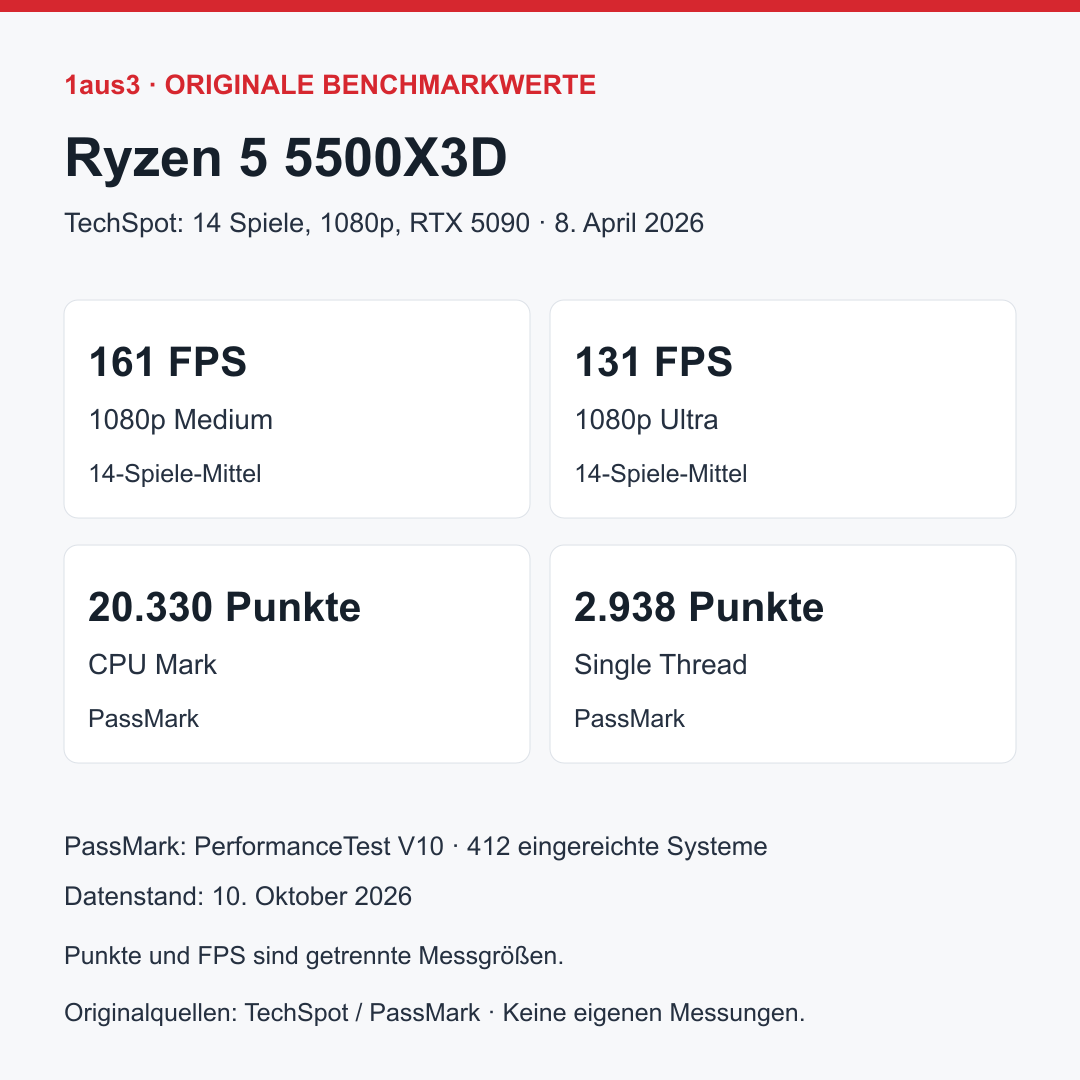Click the 'Originalquellen: TechSpot / PassMark' line
The height and width of the screenshot is (1080, 1080).
click(435, 1012)
